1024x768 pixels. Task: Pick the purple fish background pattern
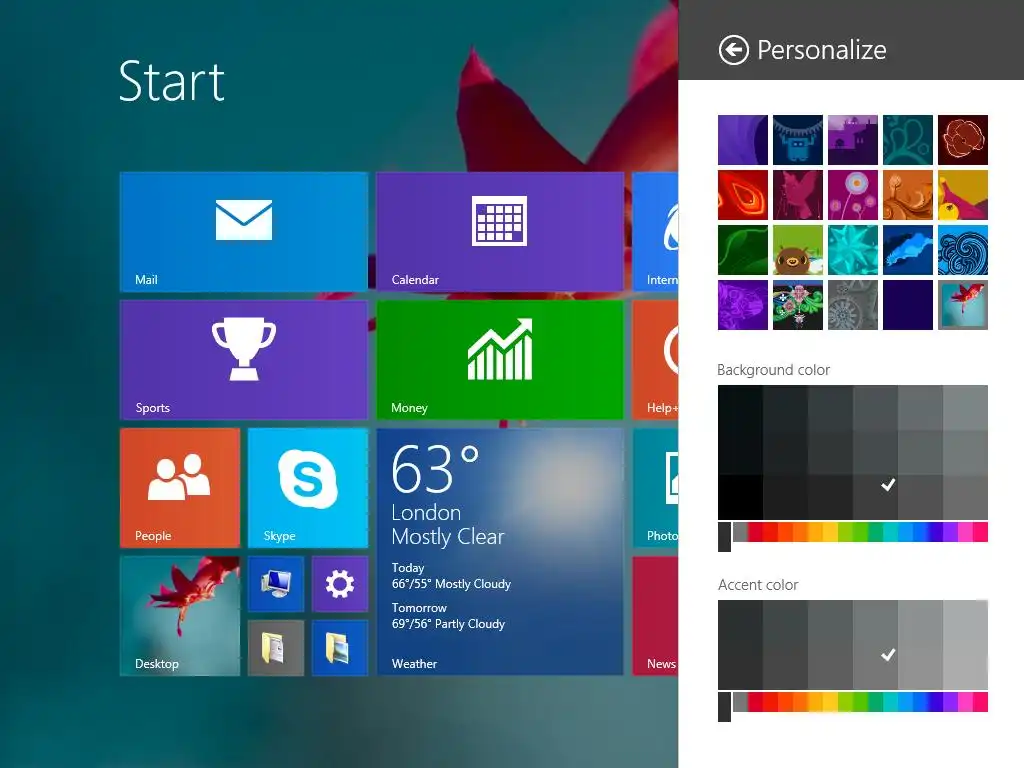tap(743, 305)
